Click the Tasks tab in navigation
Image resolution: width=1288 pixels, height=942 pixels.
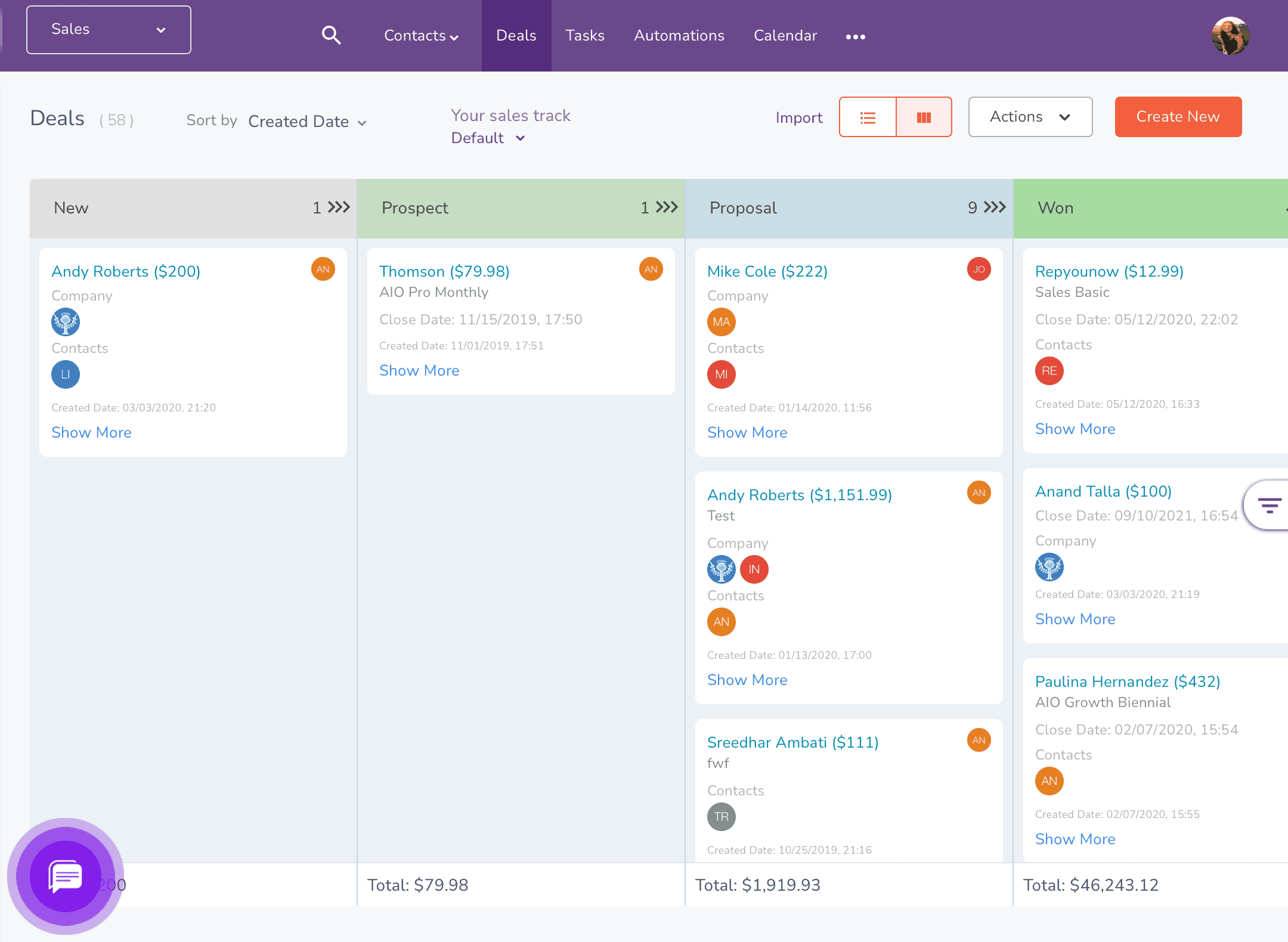click(x=585, y=35)
